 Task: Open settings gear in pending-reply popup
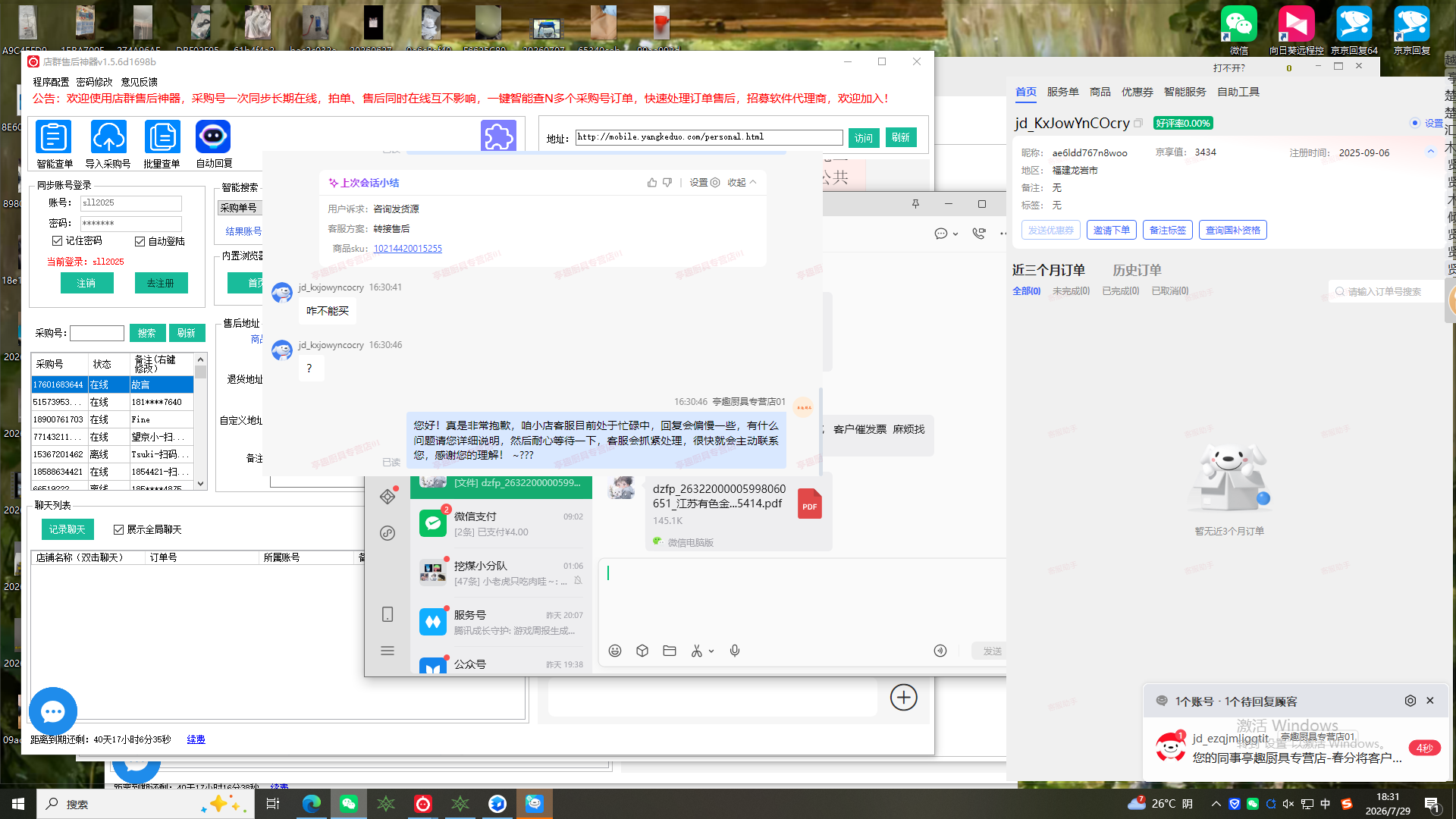click(x=1410, y=701)
